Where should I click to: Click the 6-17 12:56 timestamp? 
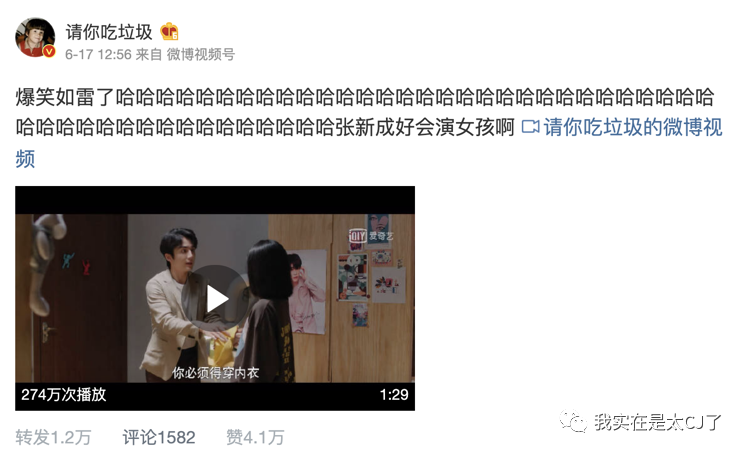[98, 55]
